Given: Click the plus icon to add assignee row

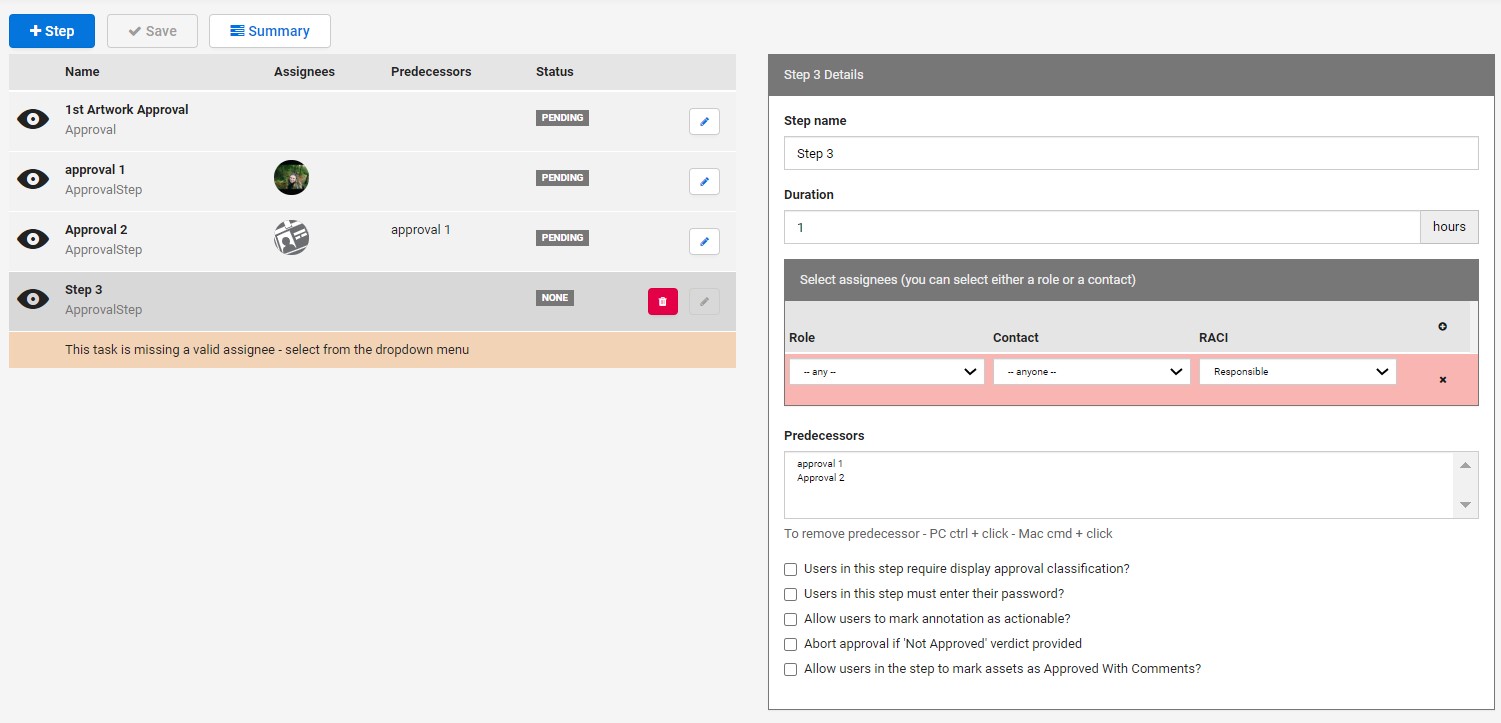Looking at the screenshot, I should pos(1442,327).
